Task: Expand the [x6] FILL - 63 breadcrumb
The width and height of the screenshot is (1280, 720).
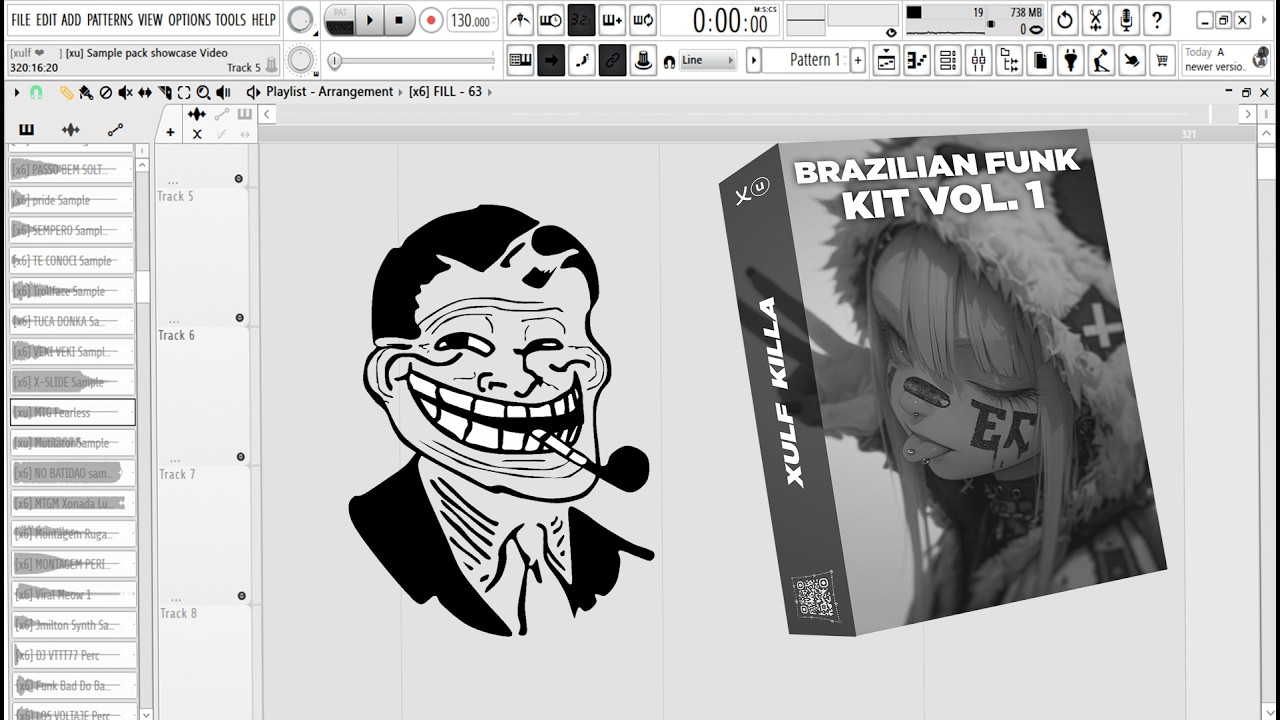Action: 489,92
